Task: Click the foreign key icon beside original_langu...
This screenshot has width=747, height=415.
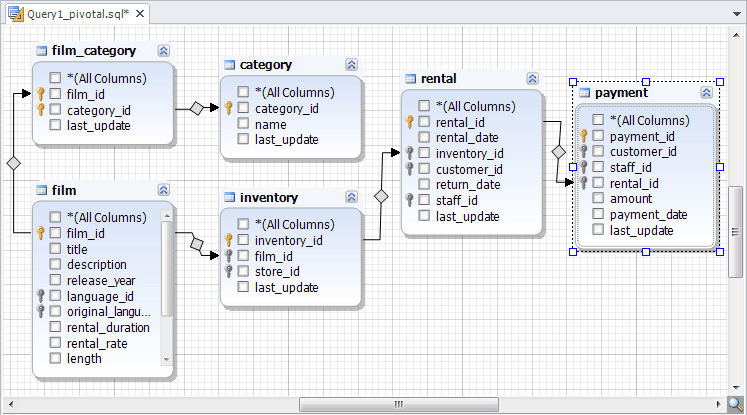Action: 40,312
